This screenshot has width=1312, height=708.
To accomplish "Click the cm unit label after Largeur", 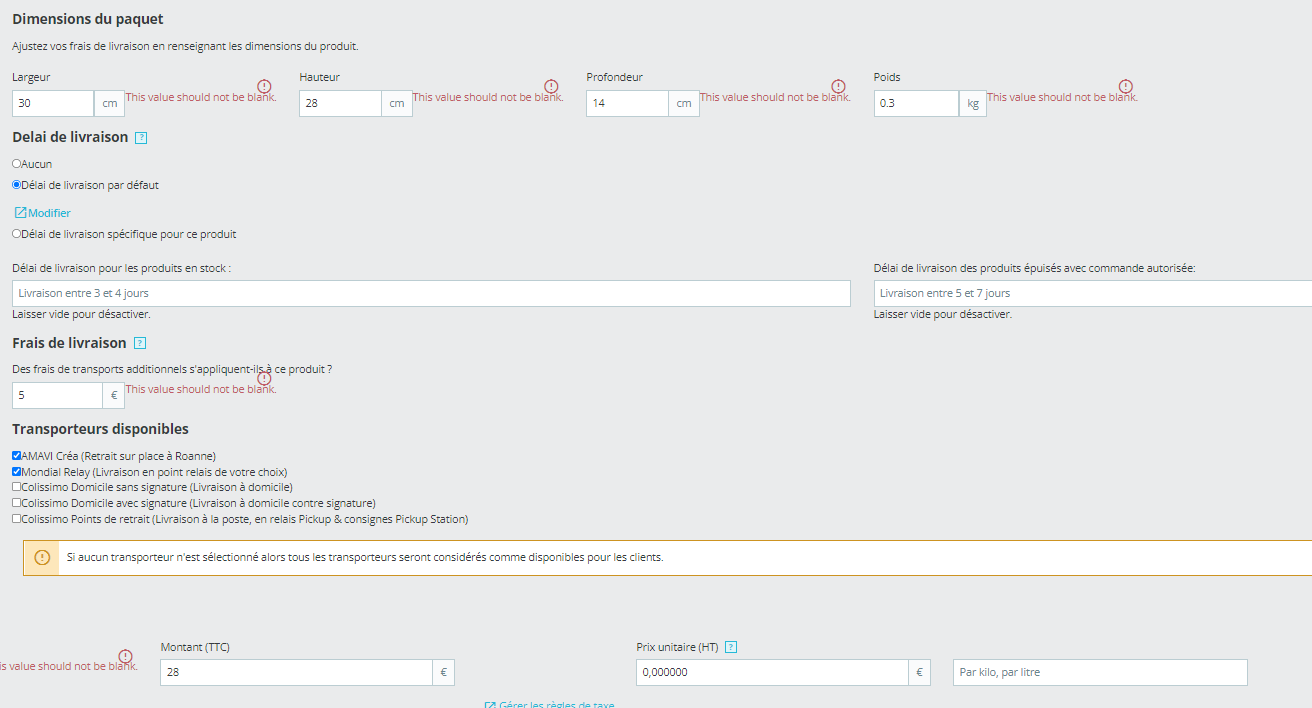I will click(x=109, y=103).
